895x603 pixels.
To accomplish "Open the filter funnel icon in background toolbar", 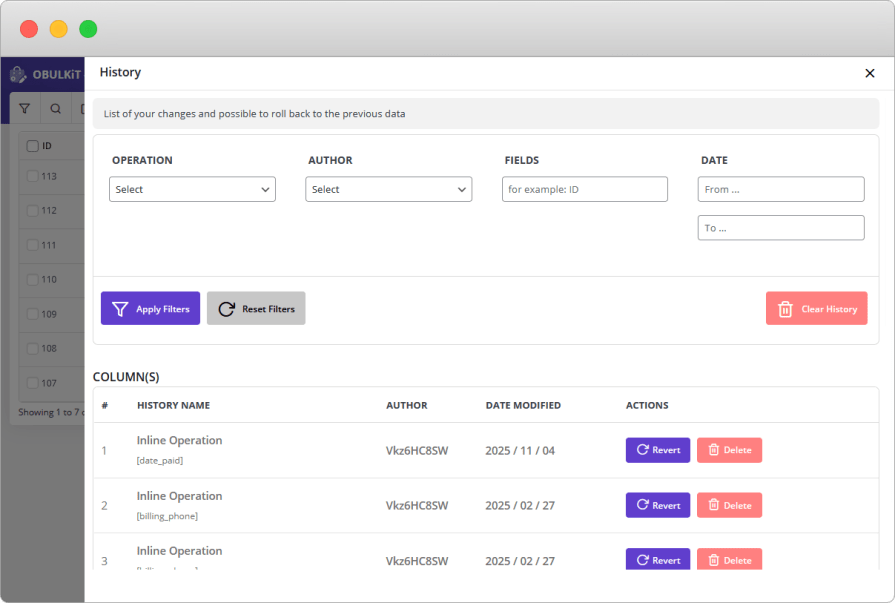I will click(25, 109).
